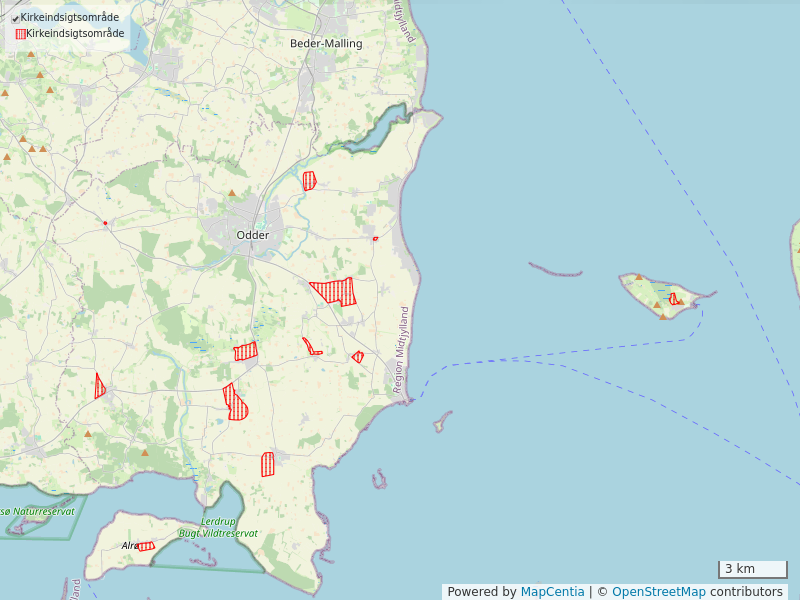Click the Odder town label

click(252, 235)
